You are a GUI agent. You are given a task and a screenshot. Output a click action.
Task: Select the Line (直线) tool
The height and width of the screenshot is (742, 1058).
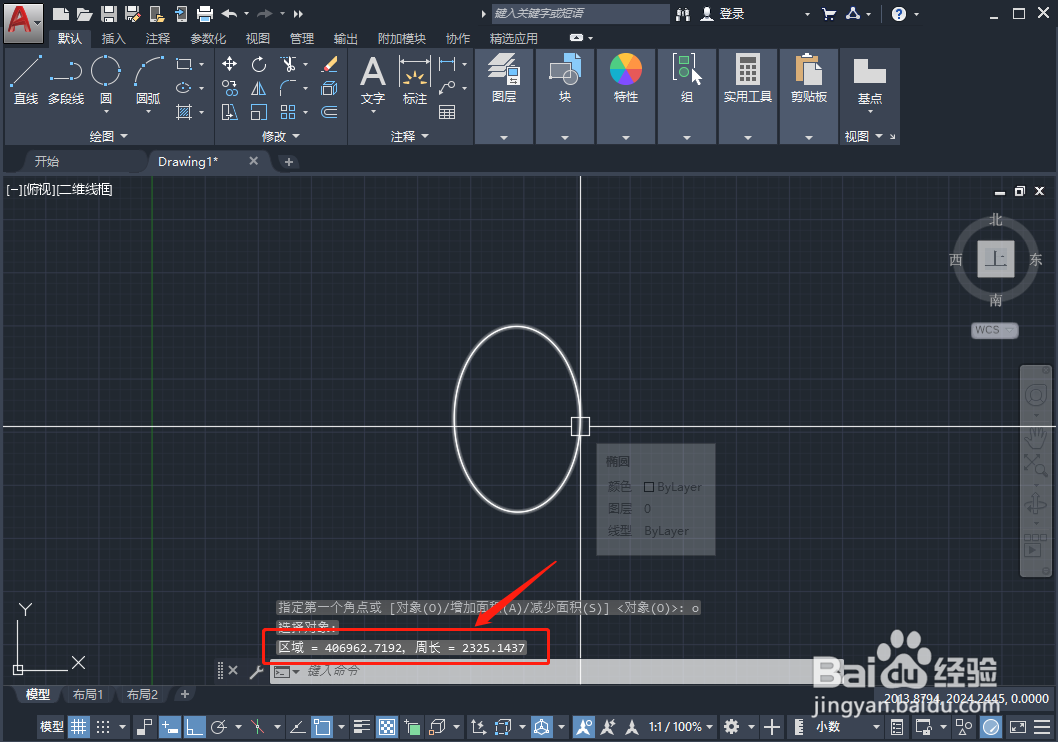(x=26, y=80)
